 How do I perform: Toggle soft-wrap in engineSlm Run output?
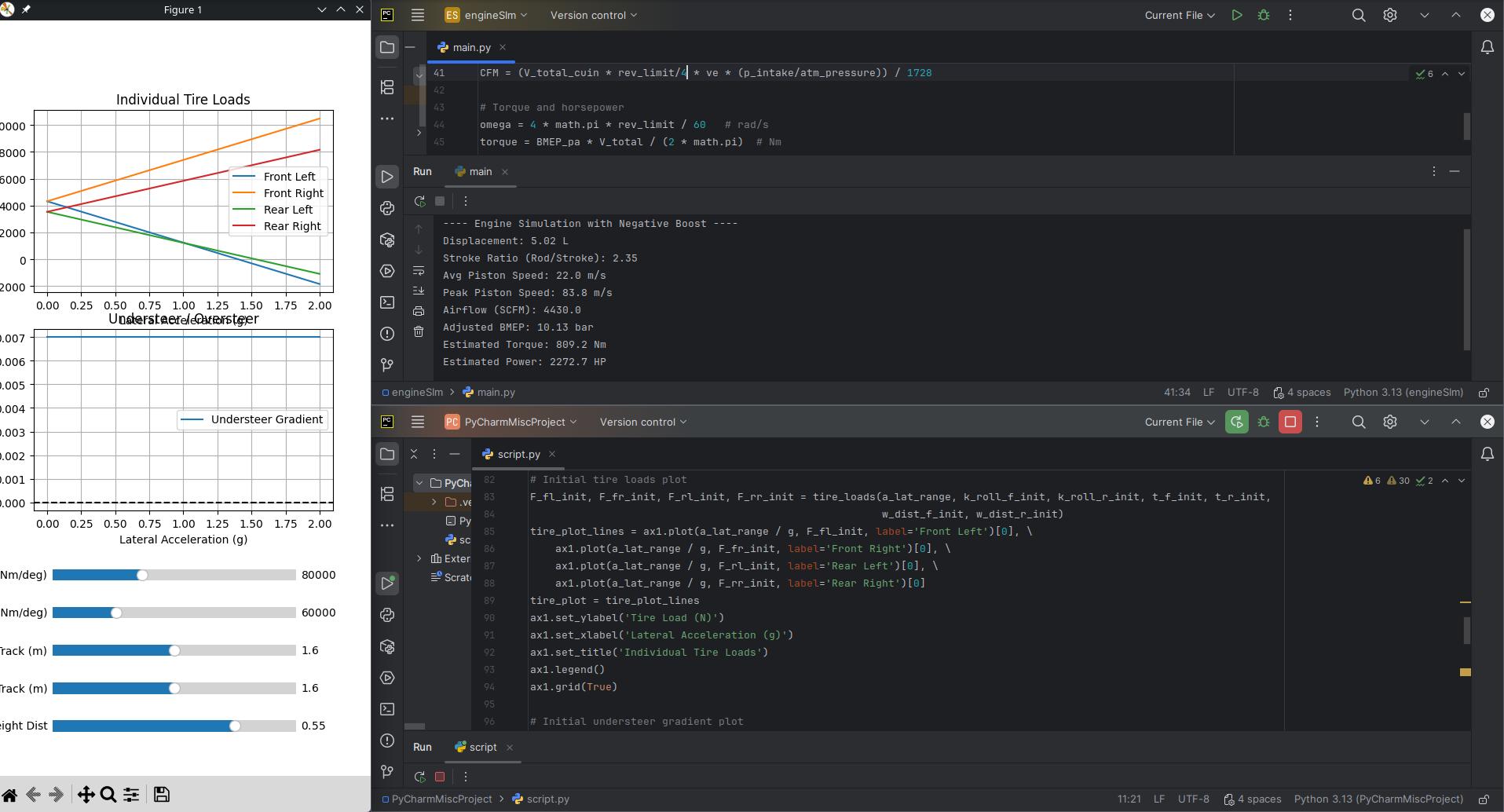(x=419, y=271)
